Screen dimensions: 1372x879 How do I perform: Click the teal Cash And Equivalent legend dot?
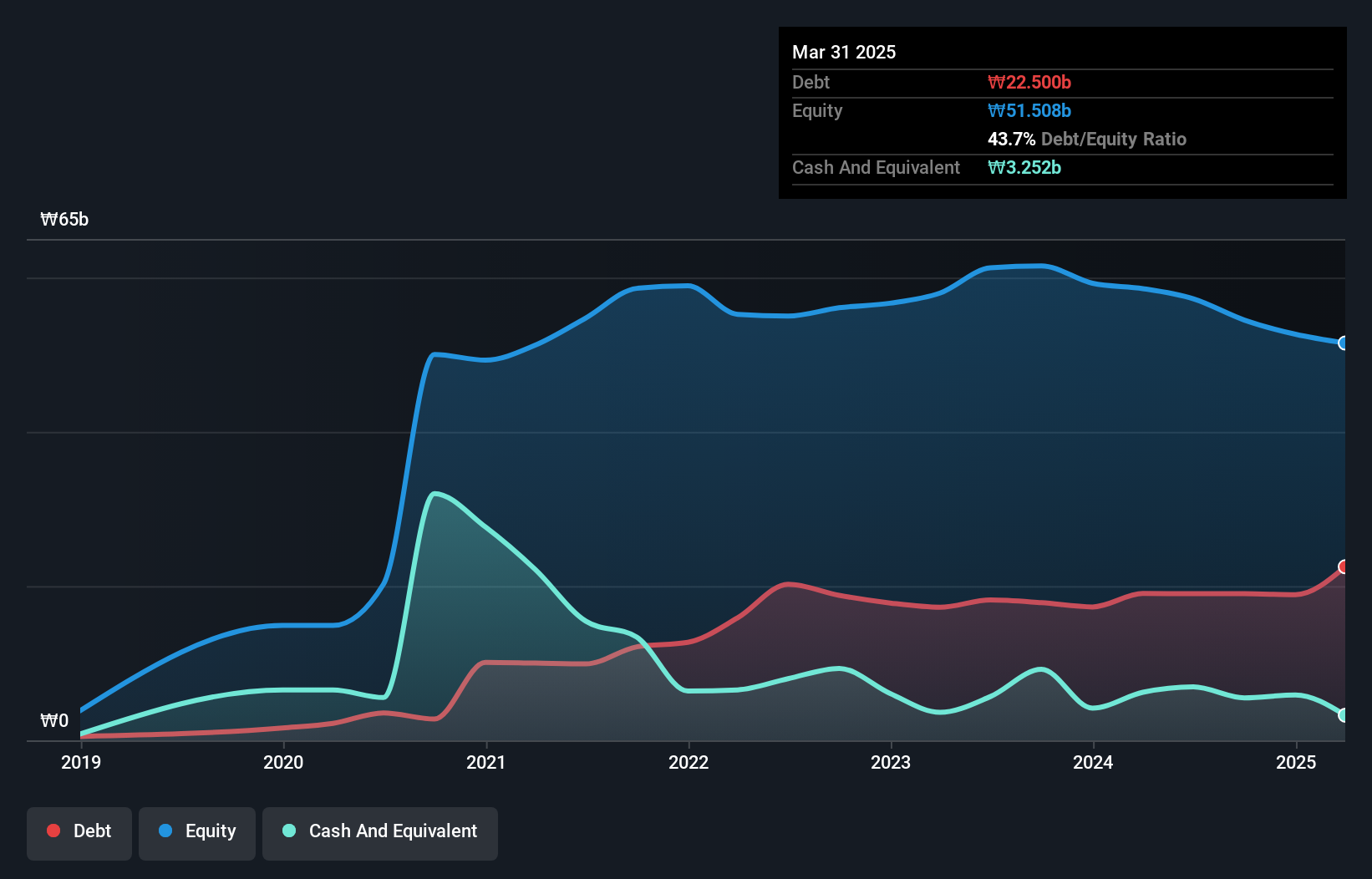(x=288, y=831)
